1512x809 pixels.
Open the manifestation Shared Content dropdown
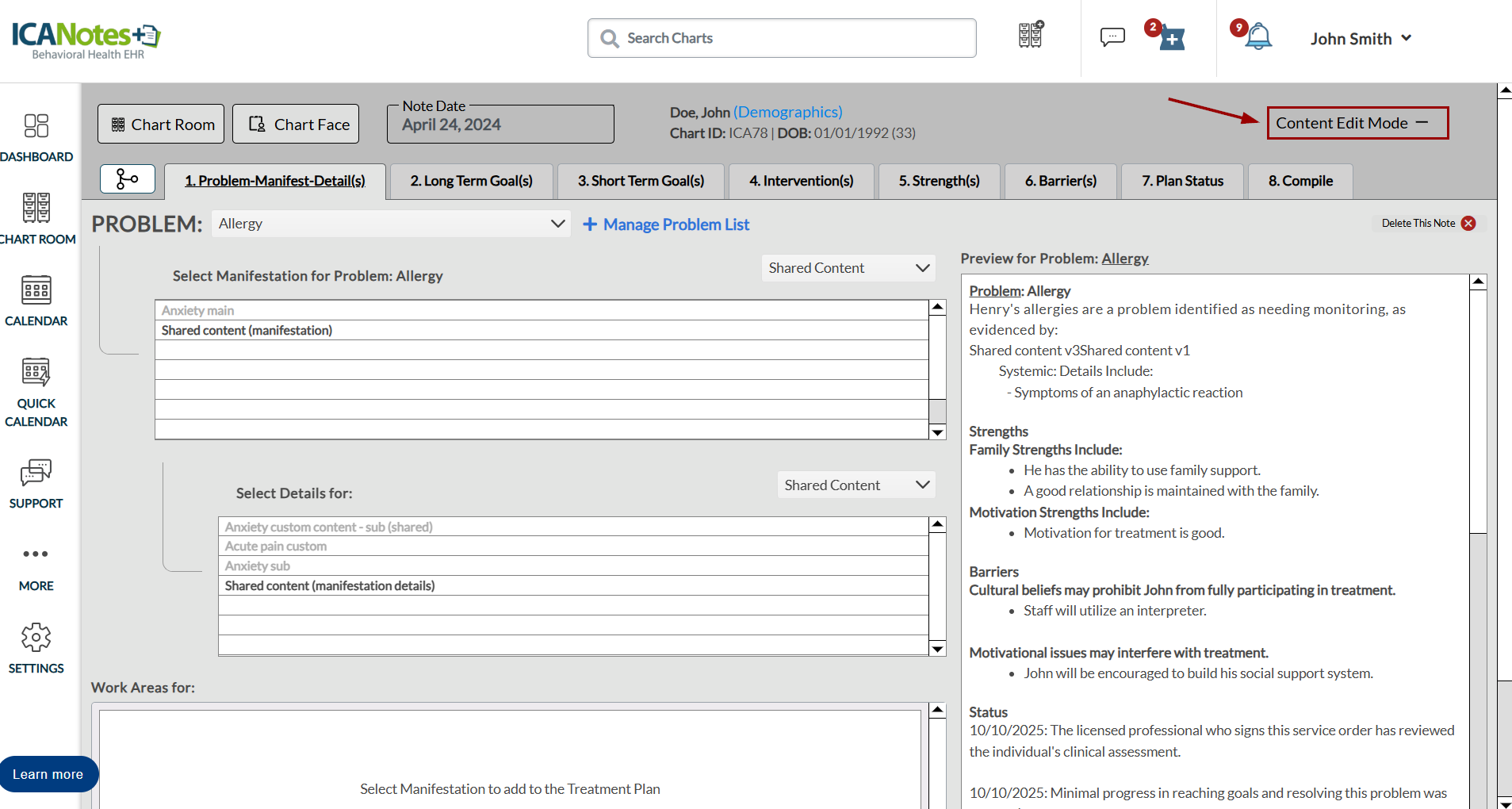click(848, 268)
